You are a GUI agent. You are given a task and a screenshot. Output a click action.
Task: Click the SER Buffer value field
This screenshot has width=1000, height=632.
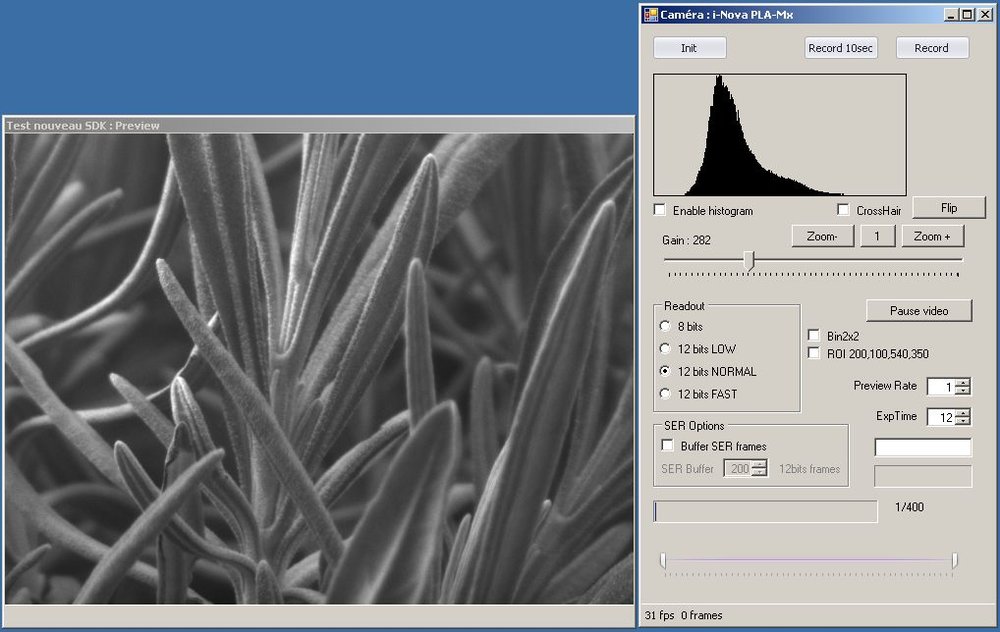pyautogui.click(x=739, y=469)
